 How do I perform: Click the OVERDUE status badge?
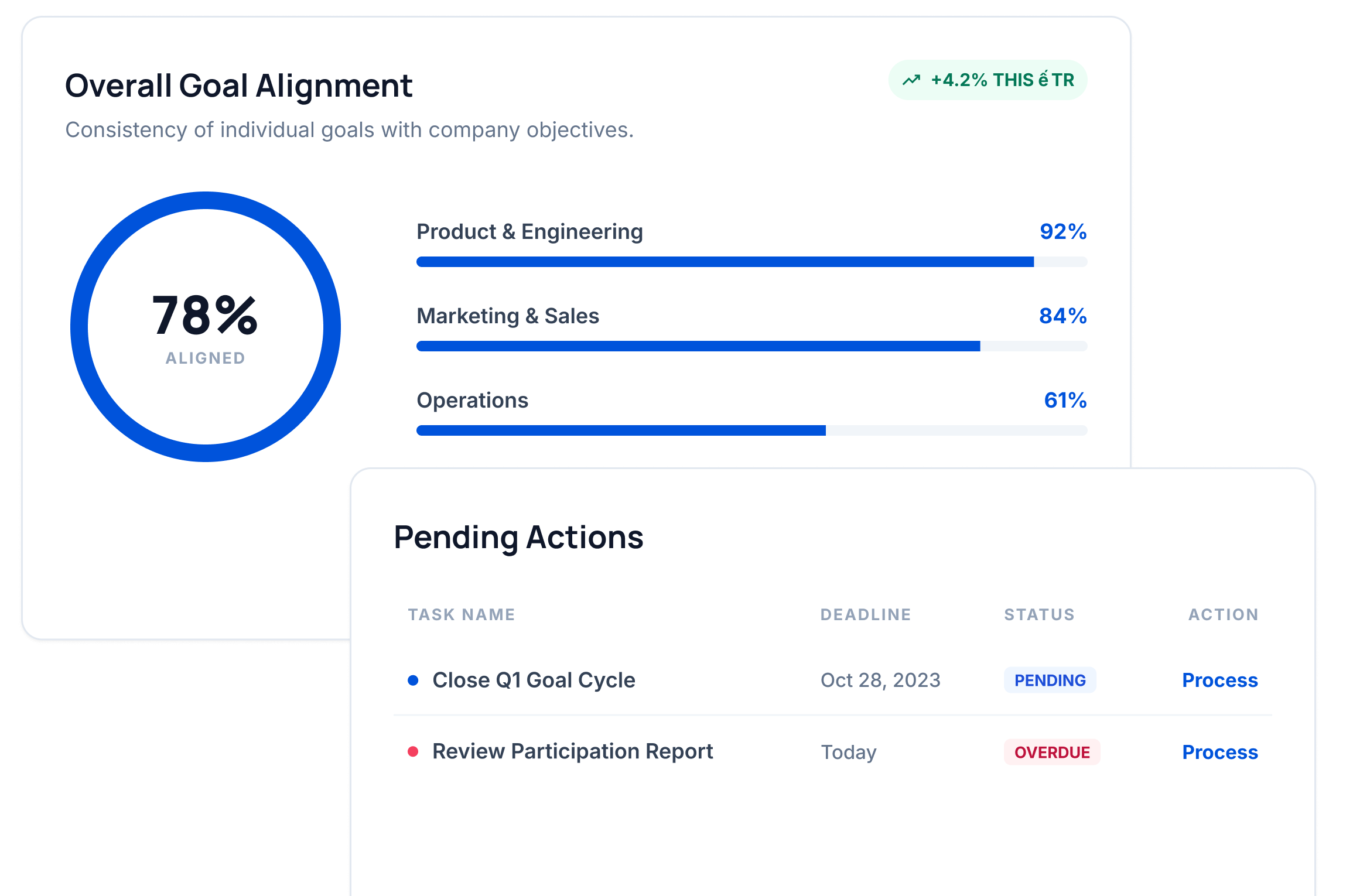(1051, 751)
